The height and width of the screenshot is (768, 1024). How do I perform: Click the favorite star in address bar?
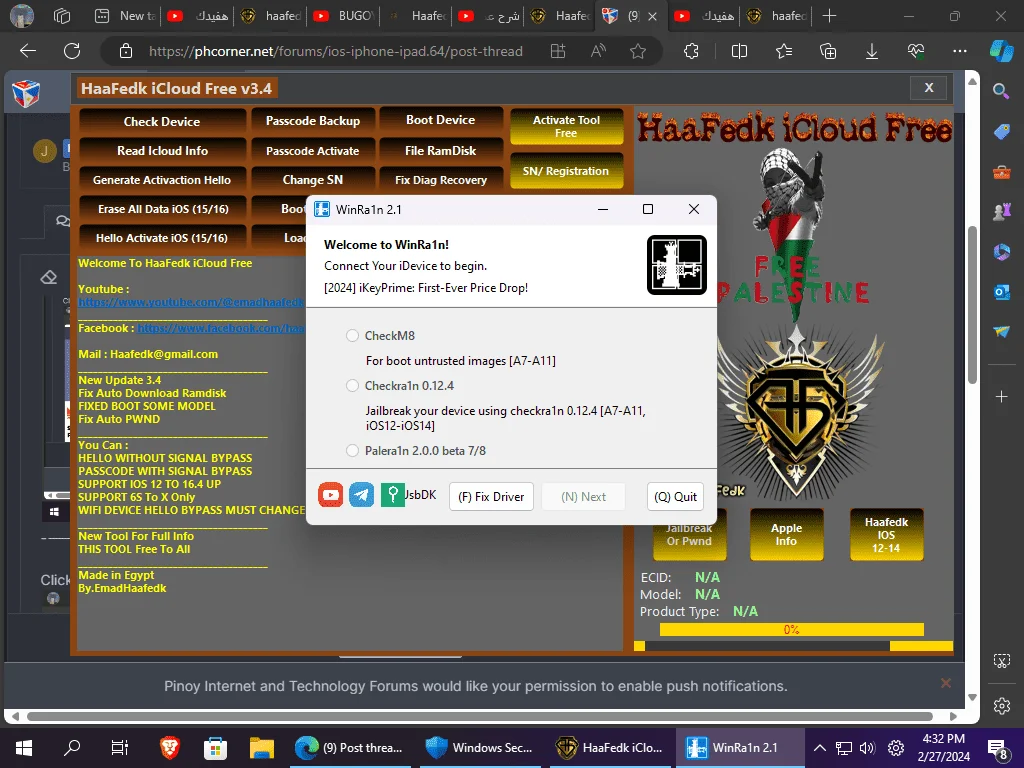pyautogui.click(x=638, y=51)
